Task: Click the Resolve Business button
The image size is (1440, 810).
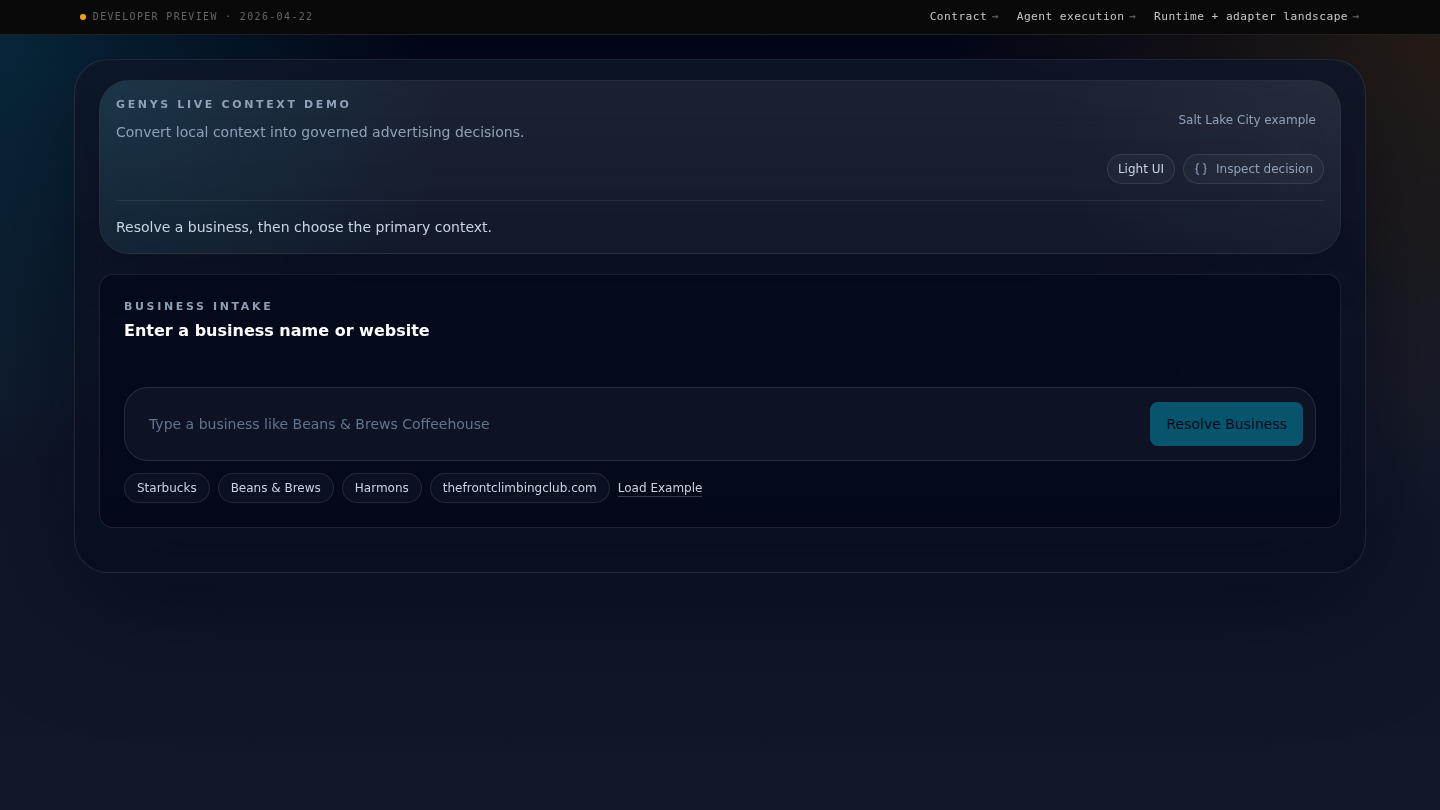Action: [x=1226, y=424]
